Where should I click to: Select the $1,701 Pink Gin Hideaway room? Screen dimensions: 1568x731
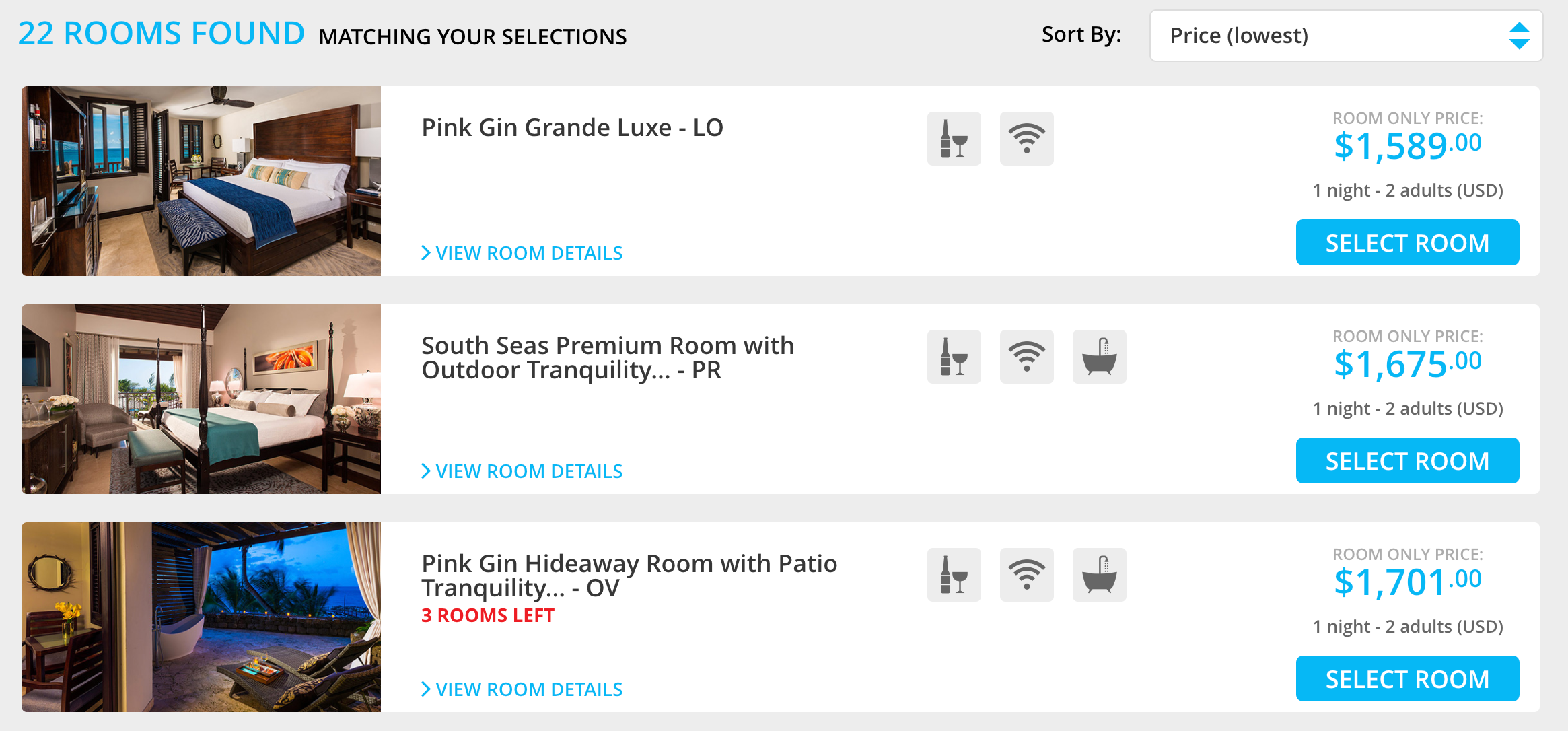[x=1407, y=678]
